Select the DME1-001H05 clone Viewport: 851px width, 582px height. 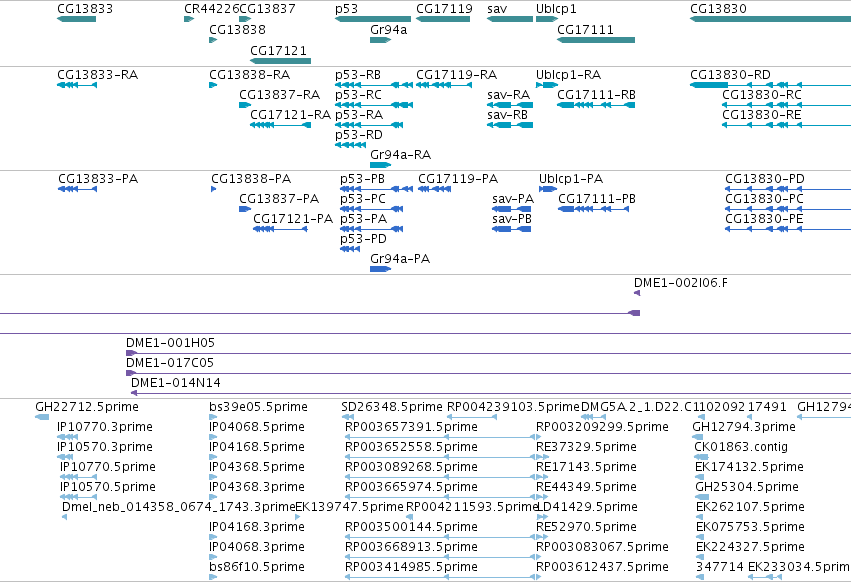[x=488, y=353]
